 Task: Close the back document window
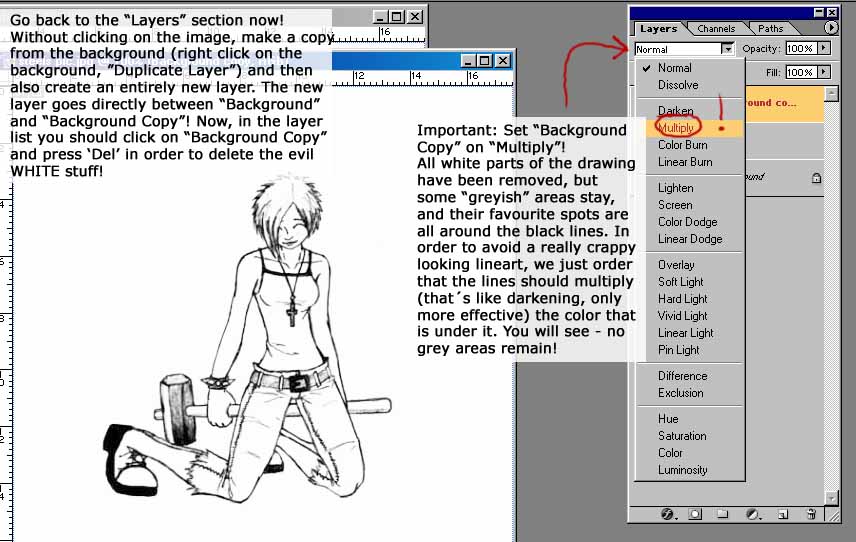click(x=415, y=17)
